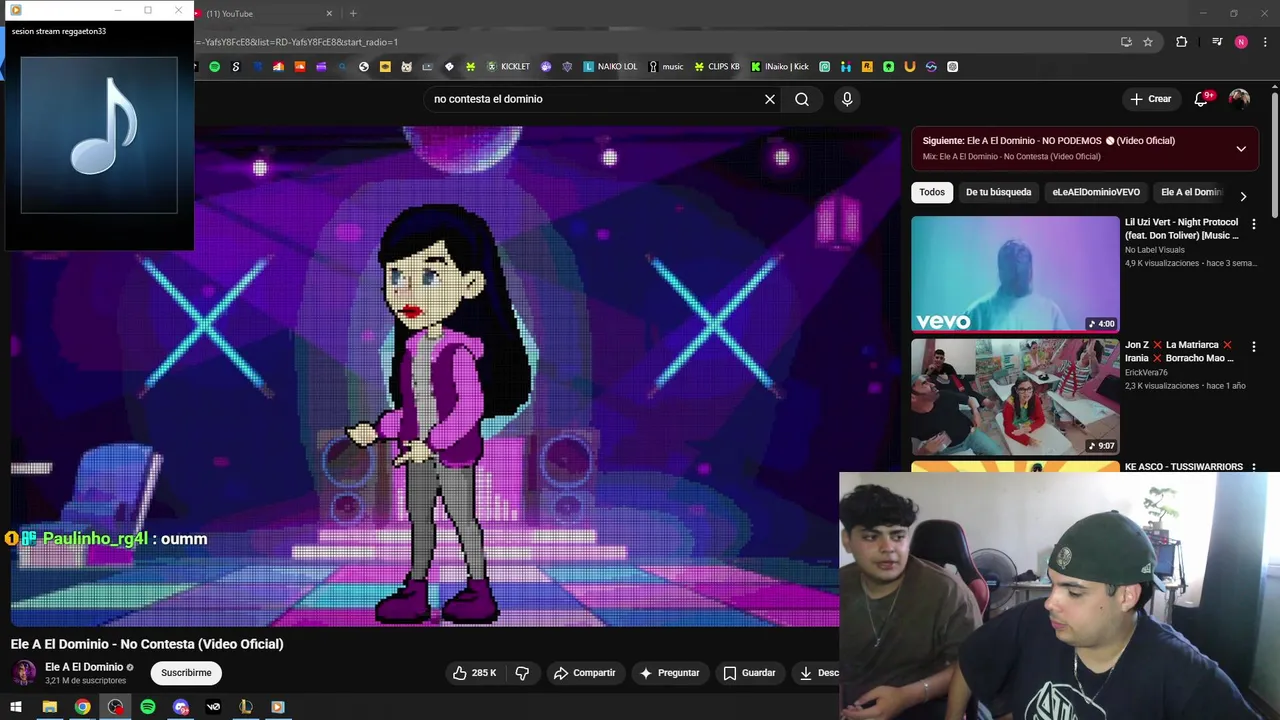Viewport: 1280px width, 720px height.
Task: Open Lil Uzi Vert Night Protocol title
Action: 1181,229
